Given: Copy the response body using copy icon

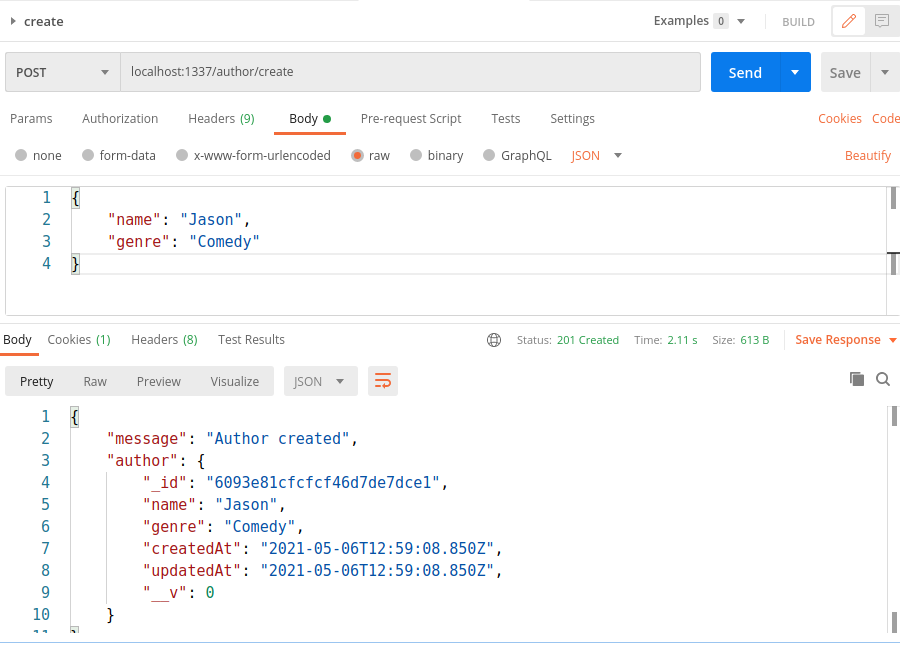Looking at the screenshot, I should pyautogui.click(x=856, y=379).
